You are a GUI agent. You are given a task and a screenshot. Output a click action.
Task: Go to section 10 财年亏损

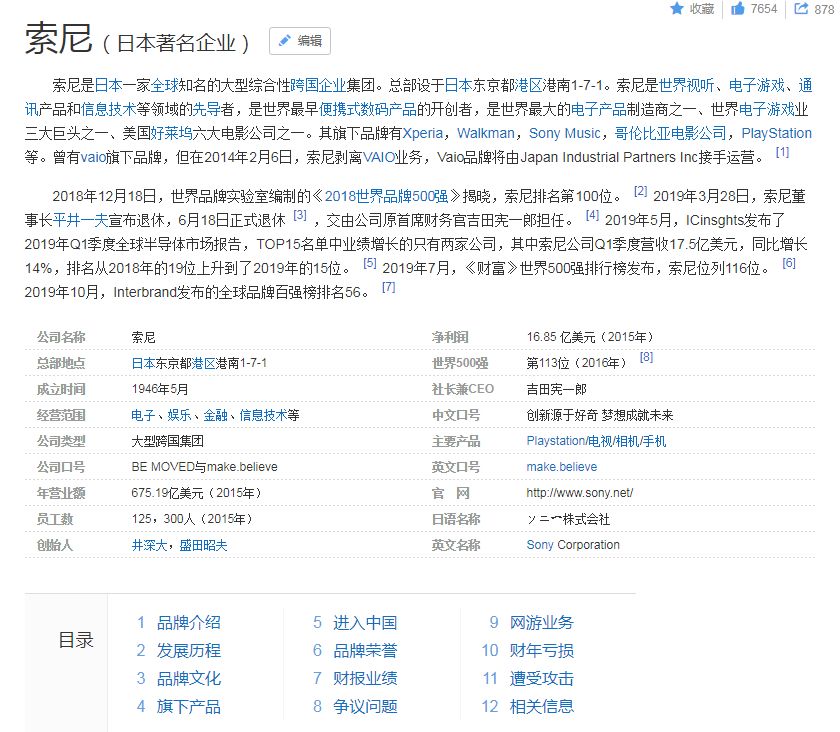click(542, 651)
